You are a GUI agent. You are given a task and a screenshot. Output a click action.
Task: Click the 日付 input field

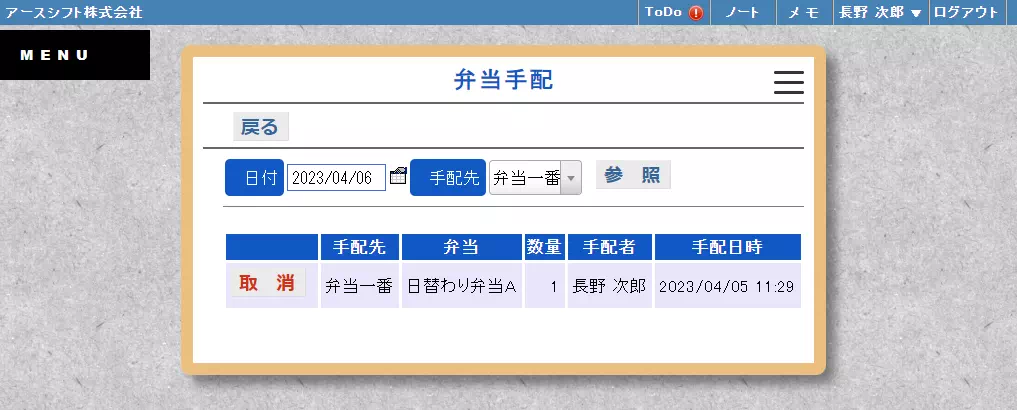[x=336, y=178]
